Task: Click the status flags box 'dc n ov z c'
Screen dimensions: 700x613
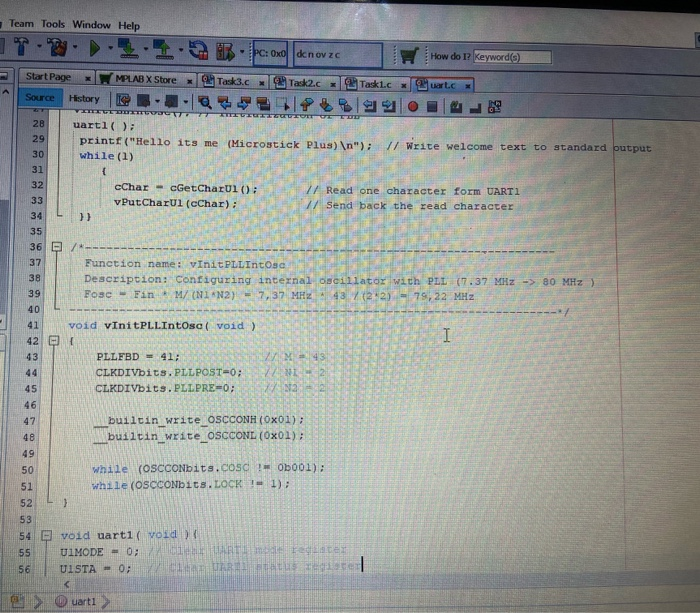Action: tap(338, 54)
